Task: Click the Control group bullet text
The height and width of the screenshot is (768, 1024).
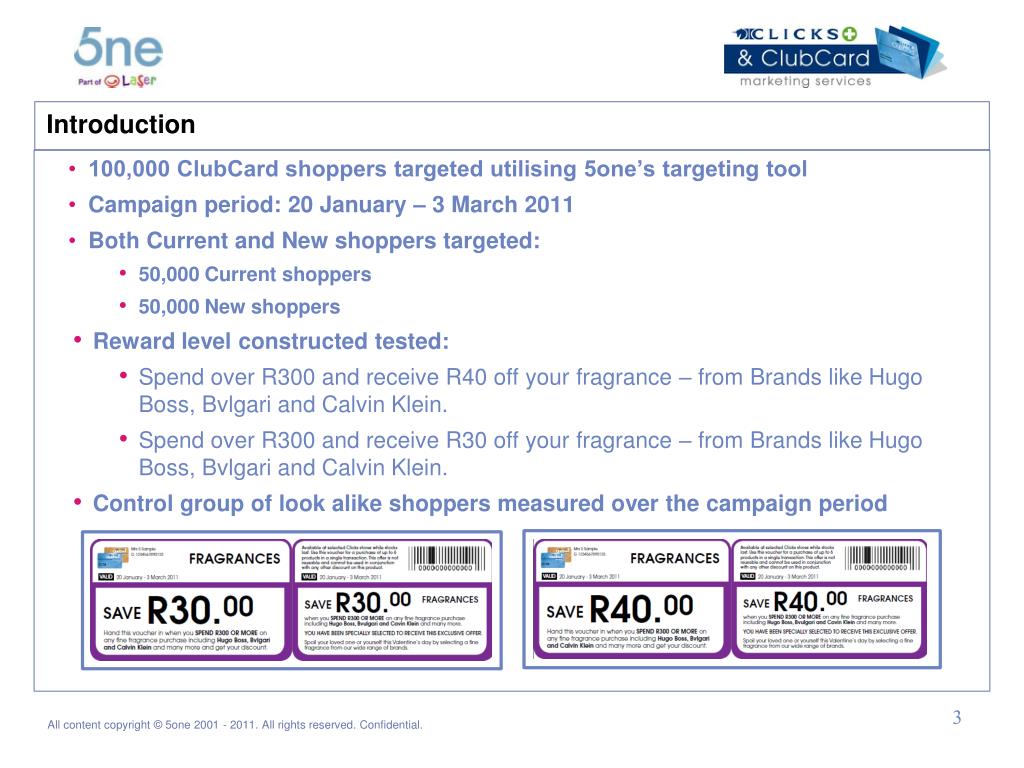Action: click(x=490, y=504)
